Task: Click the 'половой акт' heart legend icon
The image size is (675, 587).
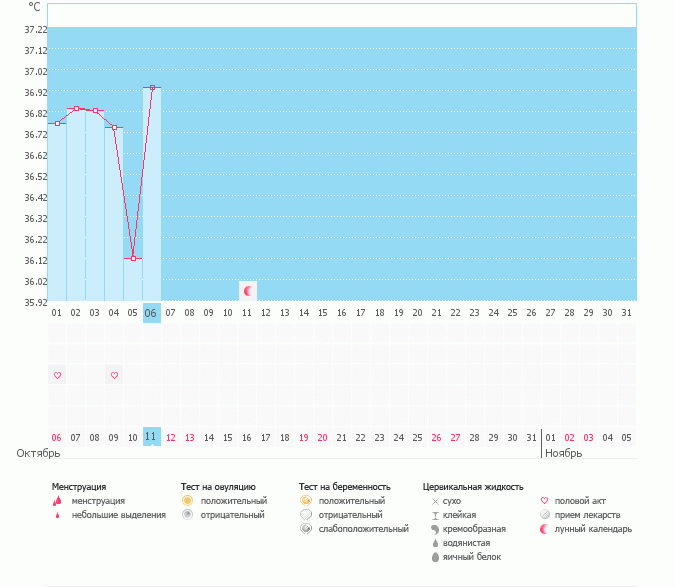Action: [544, 500]
